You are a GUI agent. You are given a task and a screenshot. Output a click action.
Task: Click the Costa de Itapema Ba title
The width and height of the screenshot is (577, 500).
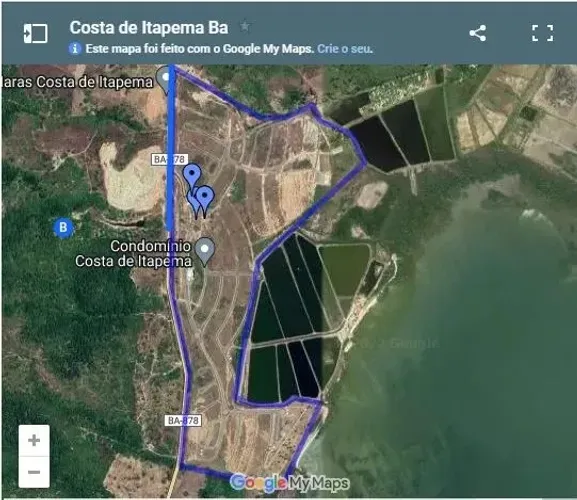(x=149, y=28)
